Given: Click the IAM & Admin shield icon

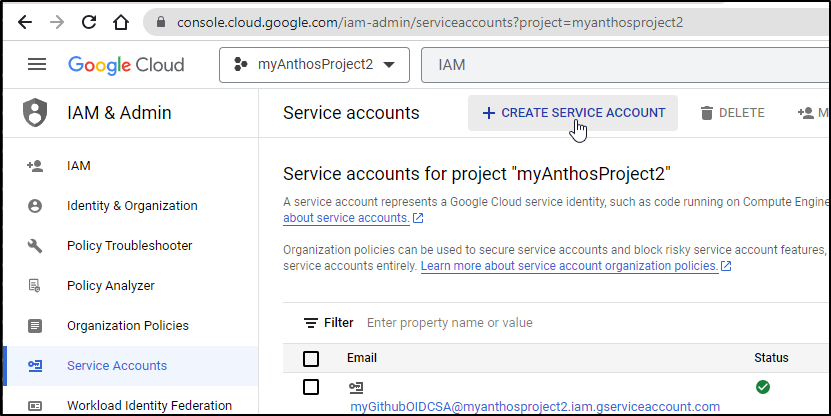Looking at the screenshot, I should pyautogui.click(x=35, y=113).
